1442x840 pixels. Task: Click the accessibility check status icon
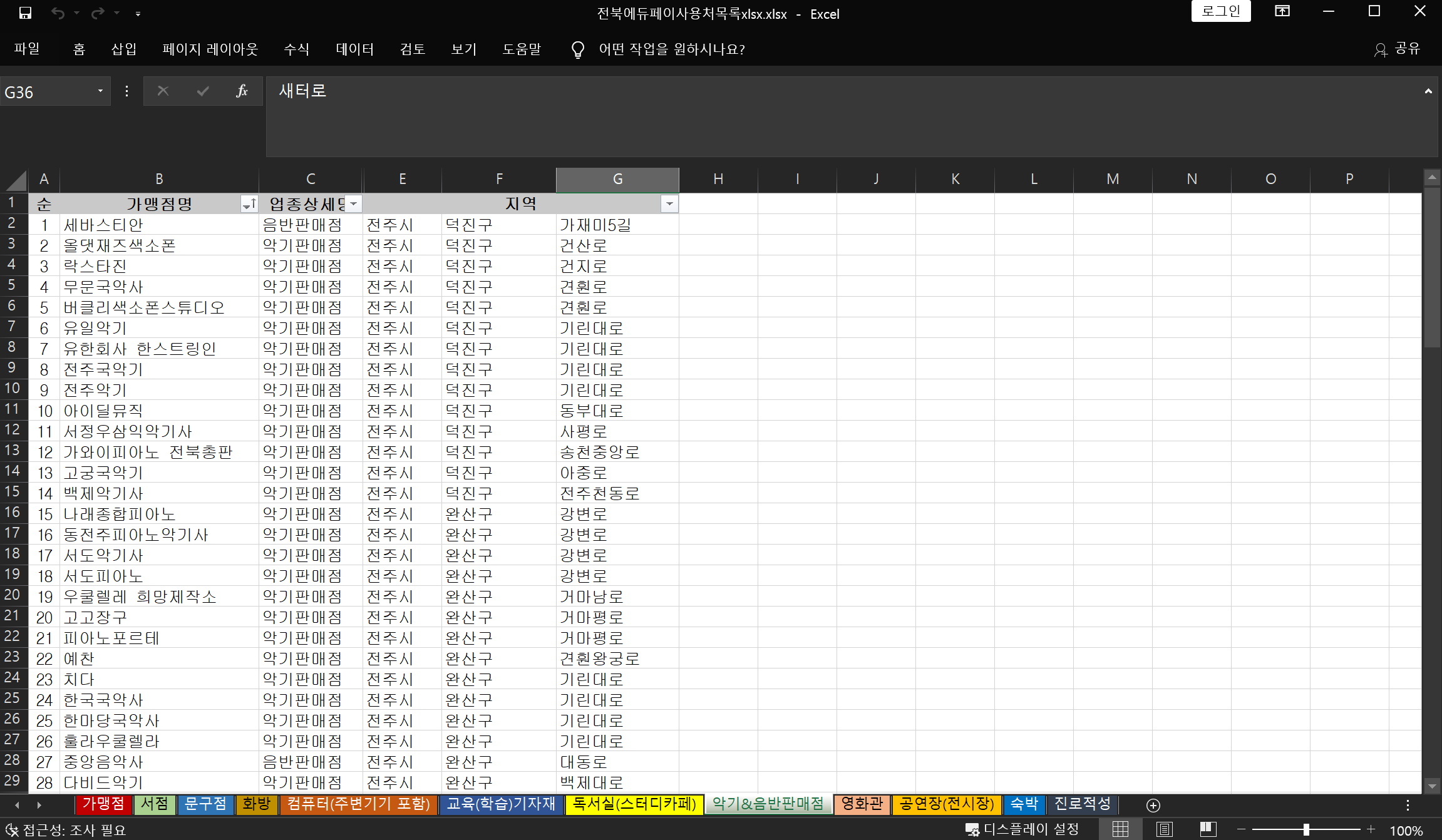(11, 830)
